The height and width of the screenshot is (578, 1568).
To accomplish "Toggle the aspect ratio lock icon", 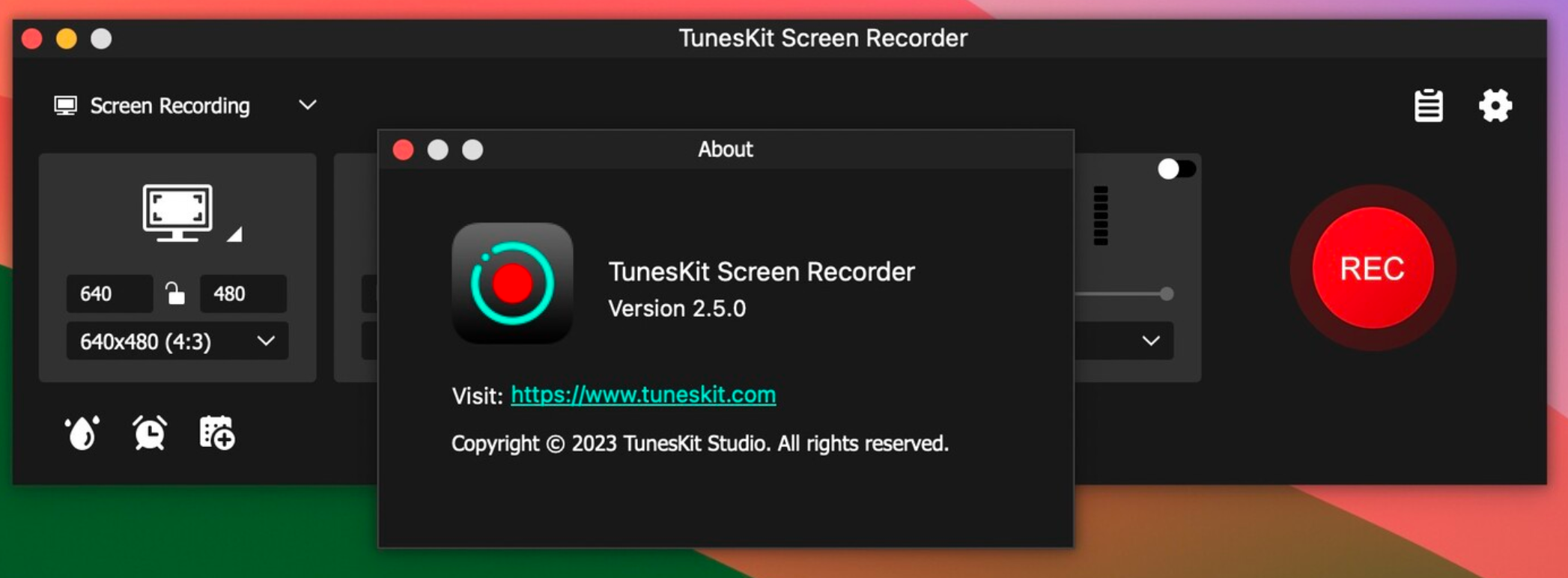I will click(175, 293).
